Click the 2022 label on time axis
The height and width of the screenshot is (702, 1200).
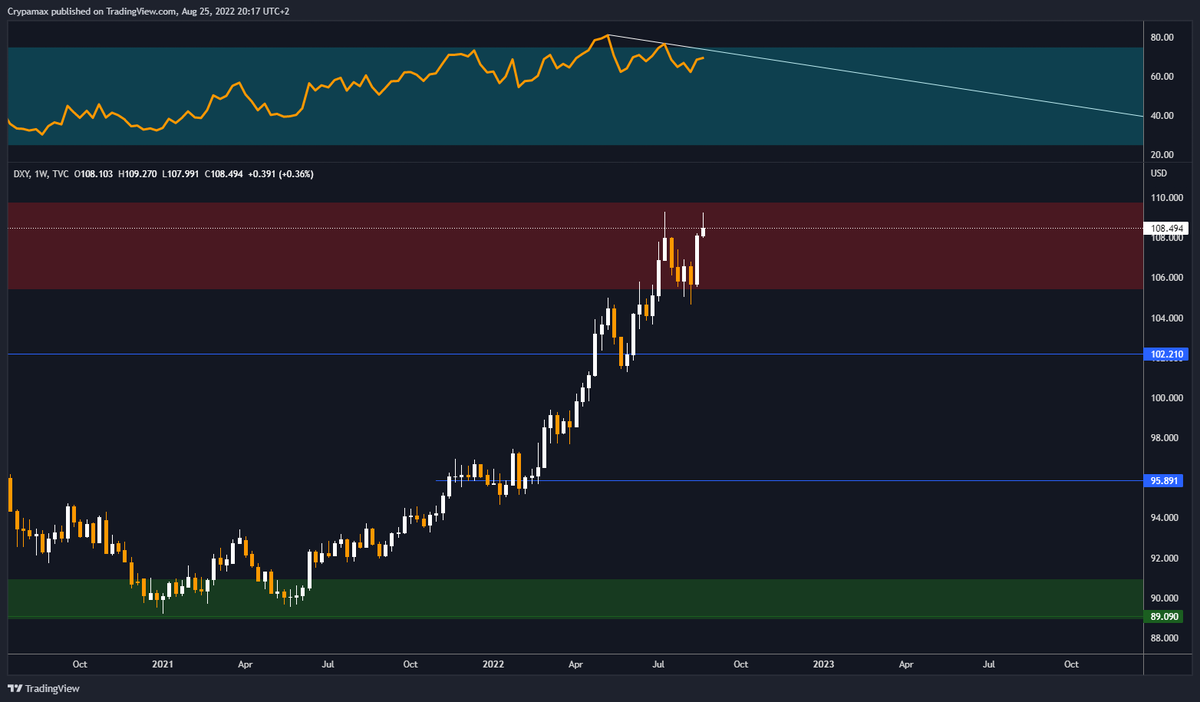(492, 663)
